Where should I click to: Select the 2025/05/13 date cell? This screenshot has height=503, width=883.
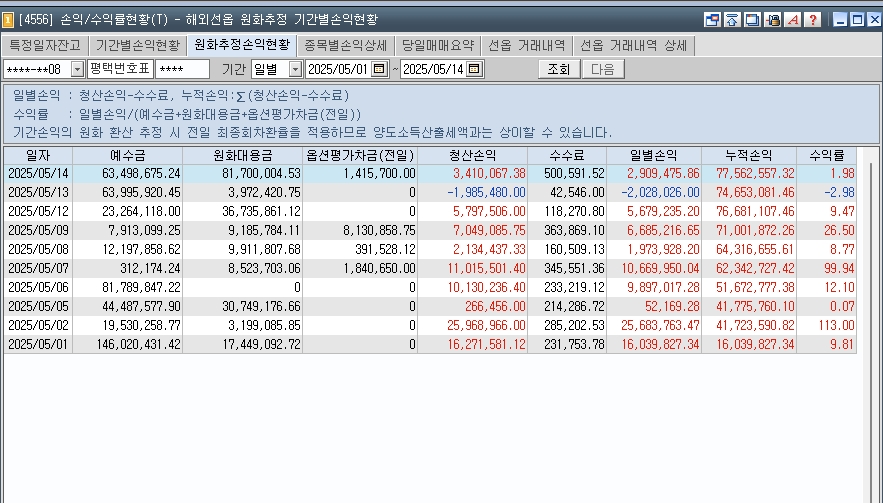(x=38, y=193)
